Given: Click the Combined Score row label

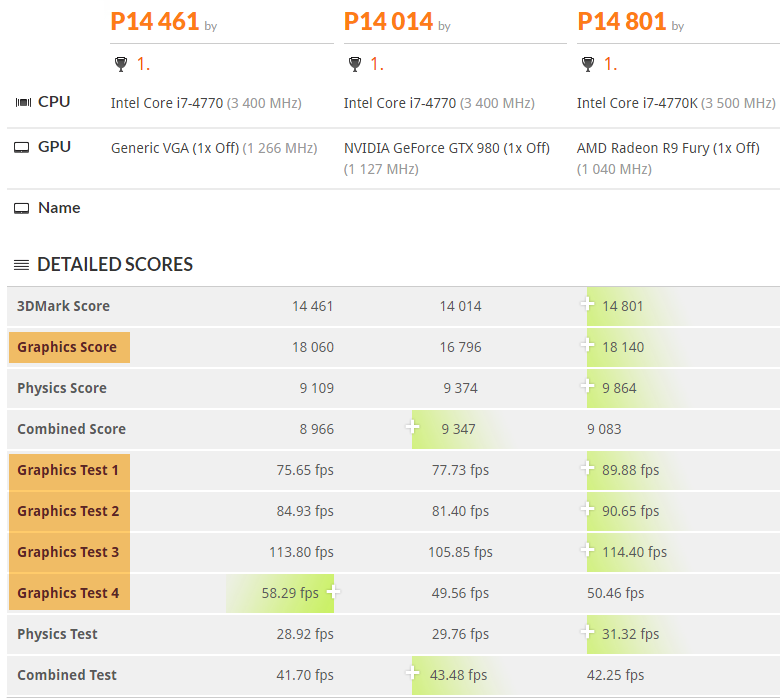Looking at the screenshot, I should click(x=71, y=429).
